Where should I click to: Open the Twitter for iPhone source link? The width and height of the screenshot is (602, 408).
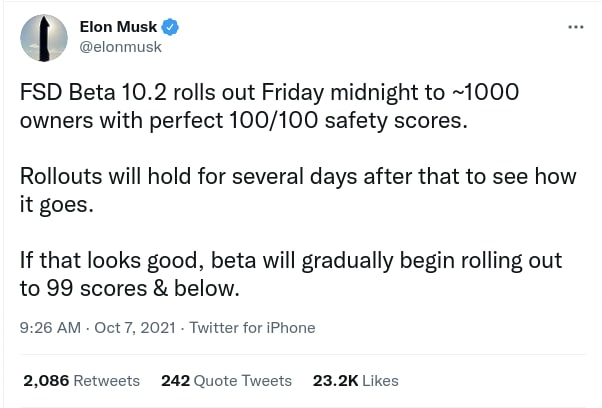pyautogui.click(x=252, y=328)
